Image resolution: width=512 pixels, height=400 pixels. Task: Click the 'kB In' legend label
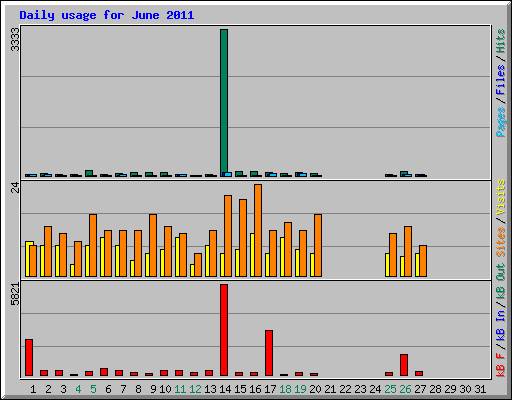(500, 325)
